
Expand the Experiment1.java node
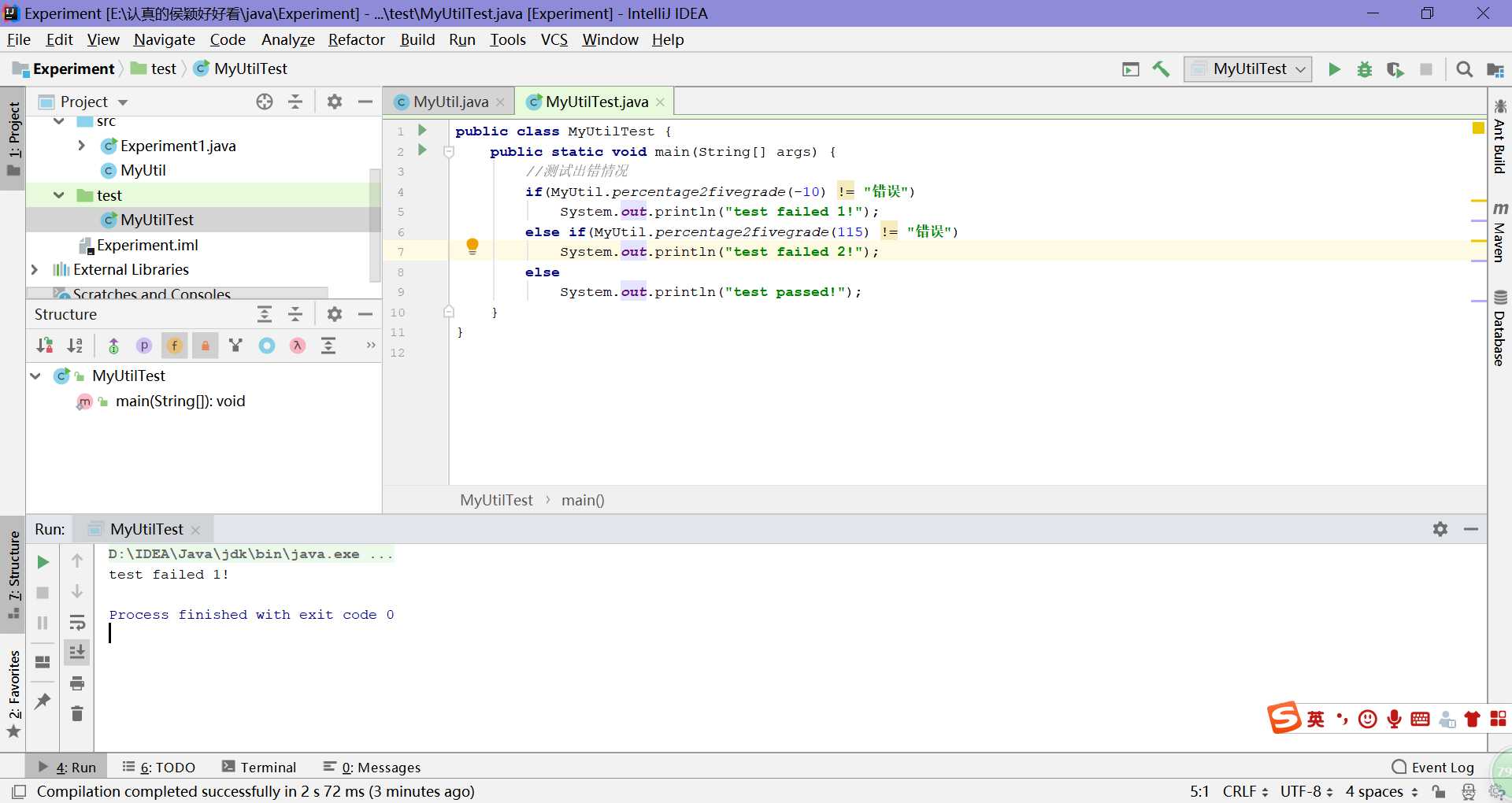pos(82,146)
